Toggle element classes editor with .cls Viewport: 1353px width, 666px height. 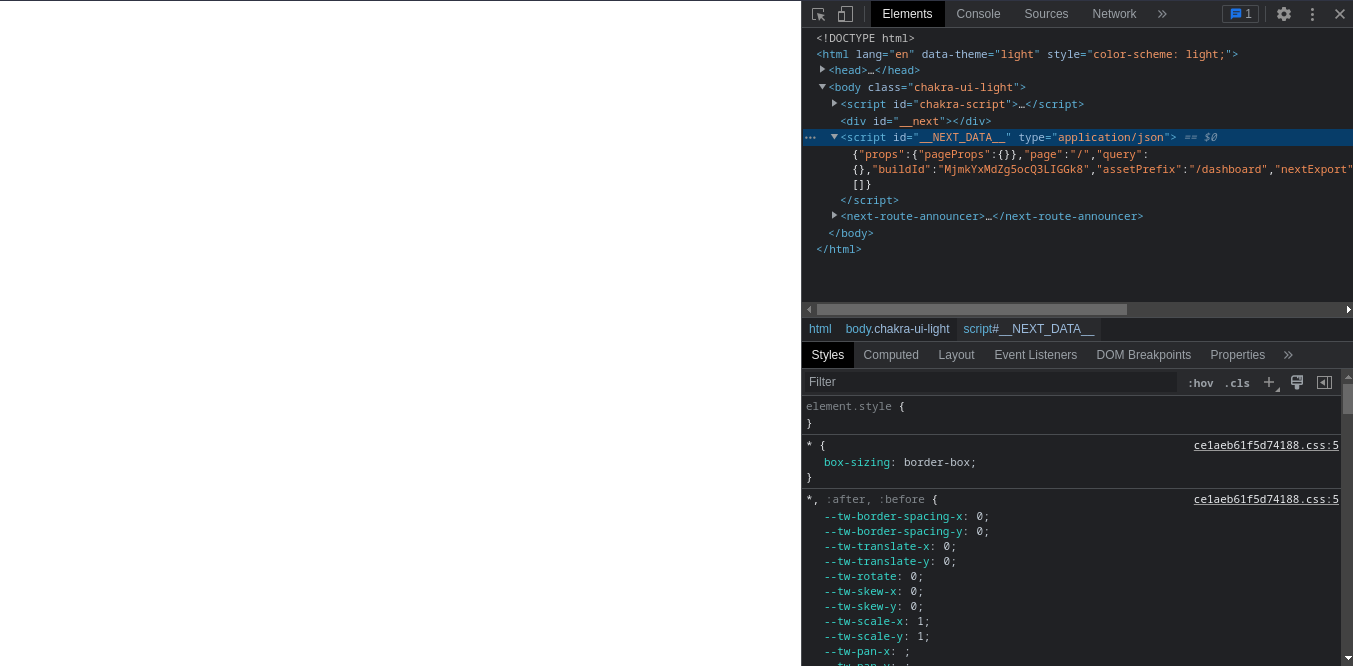pyautogui.click(x=1237, y=383)
